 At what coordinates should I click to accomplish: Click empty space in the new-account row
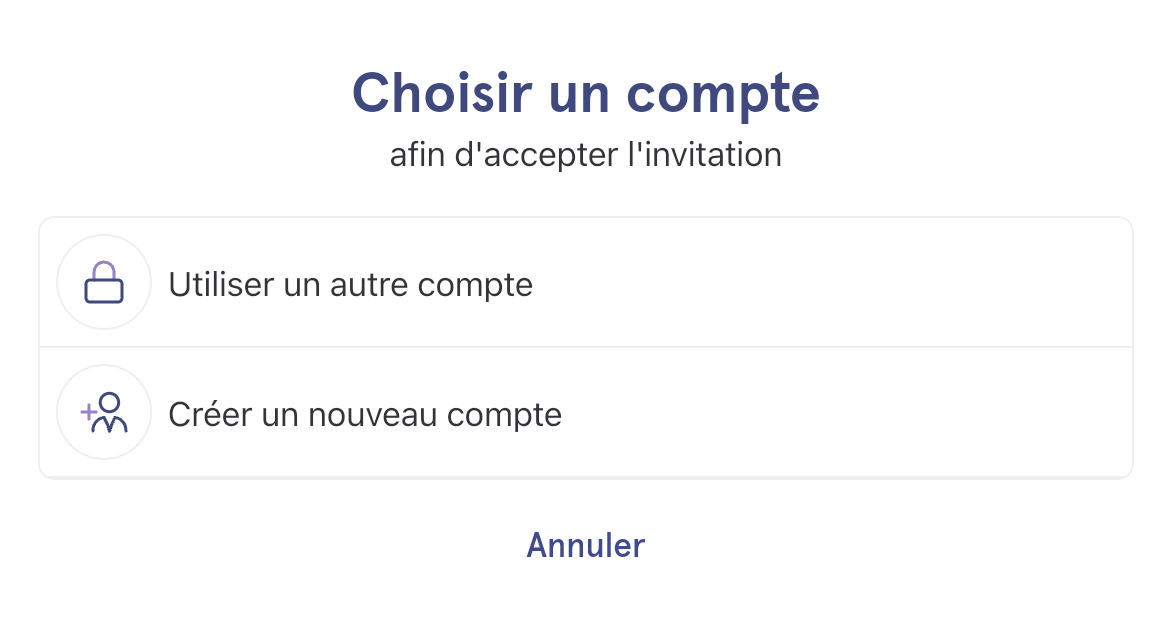click(845, 412)
